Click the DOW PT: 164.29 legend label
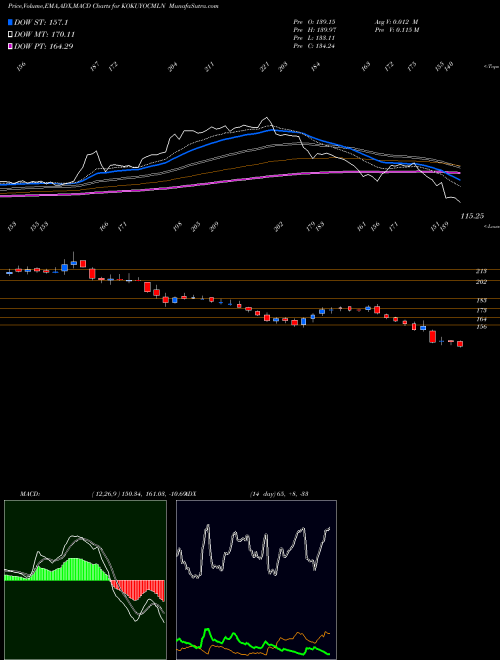Viewport: 500px width, 660px height. point(44,46)
